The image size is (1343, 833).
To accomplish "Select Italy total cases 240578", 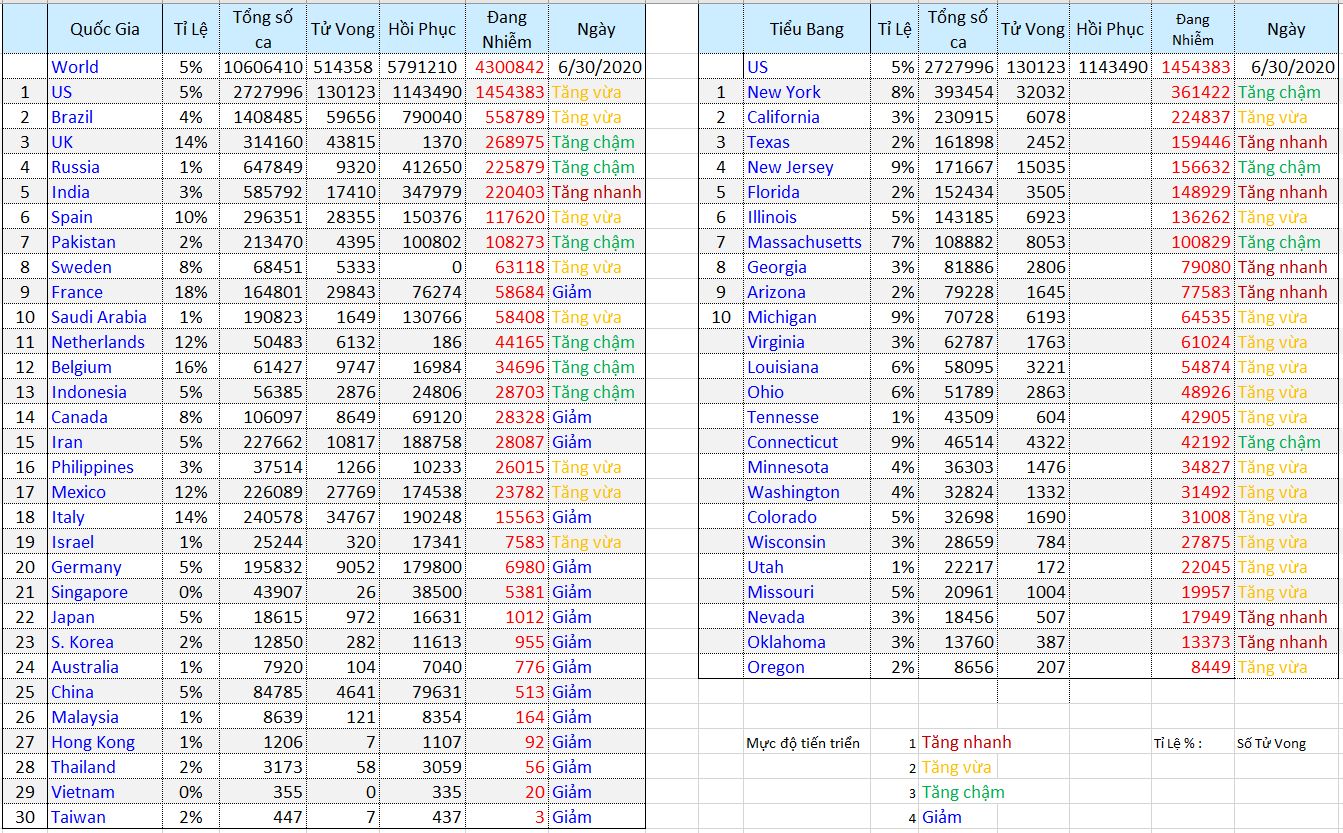I will tap(263, 517).
